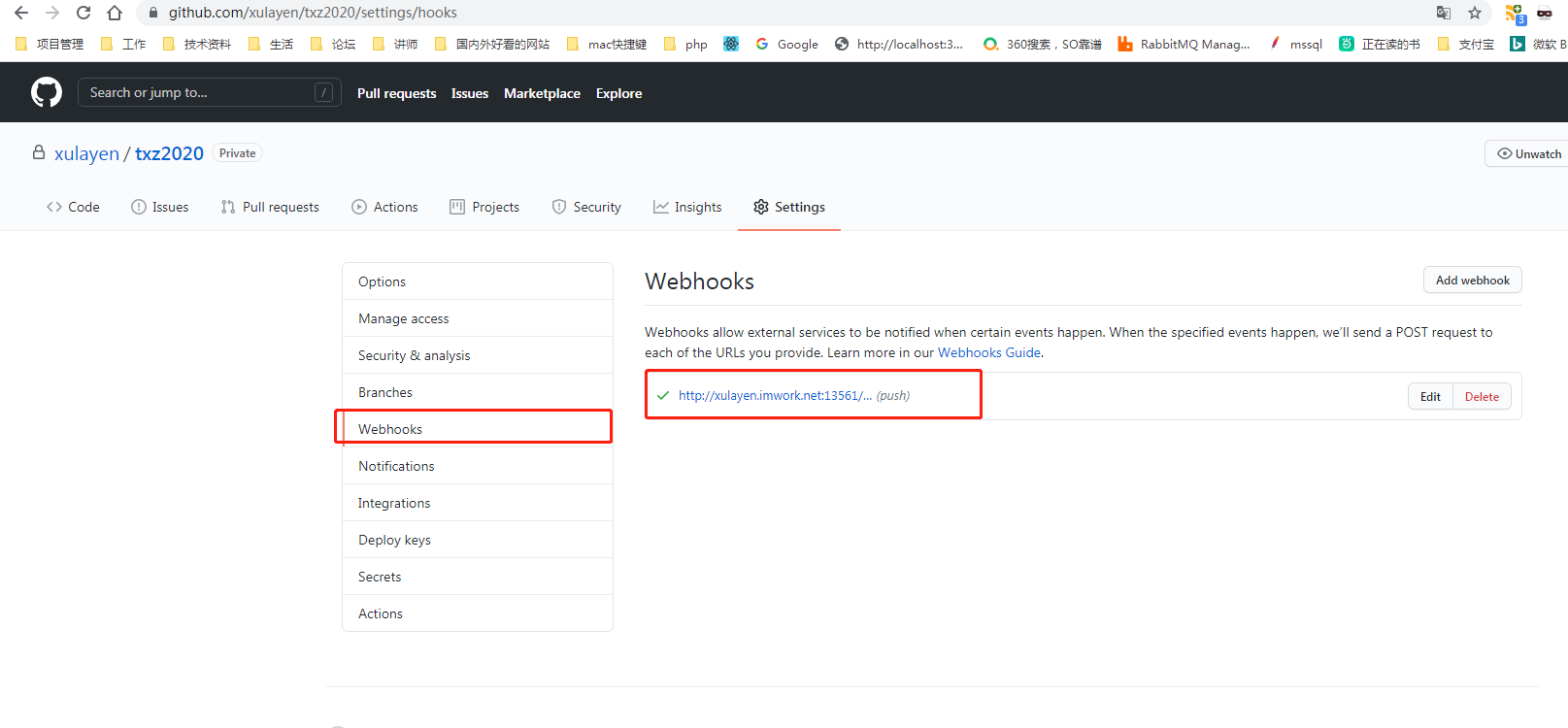Open the 正在读的书 bookmark

tap(1380, 44)
